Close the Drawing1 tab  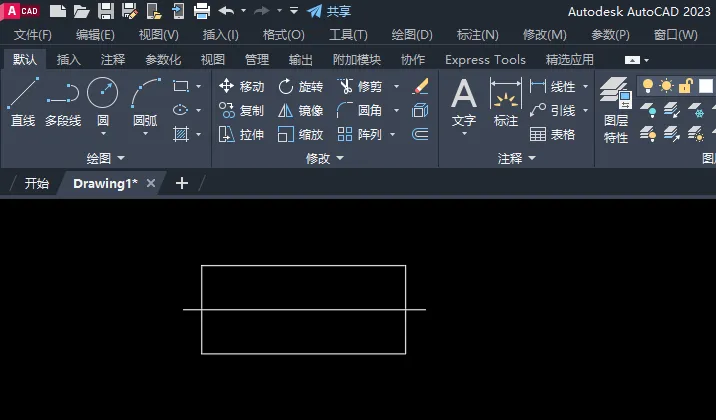tap(151, 183)
